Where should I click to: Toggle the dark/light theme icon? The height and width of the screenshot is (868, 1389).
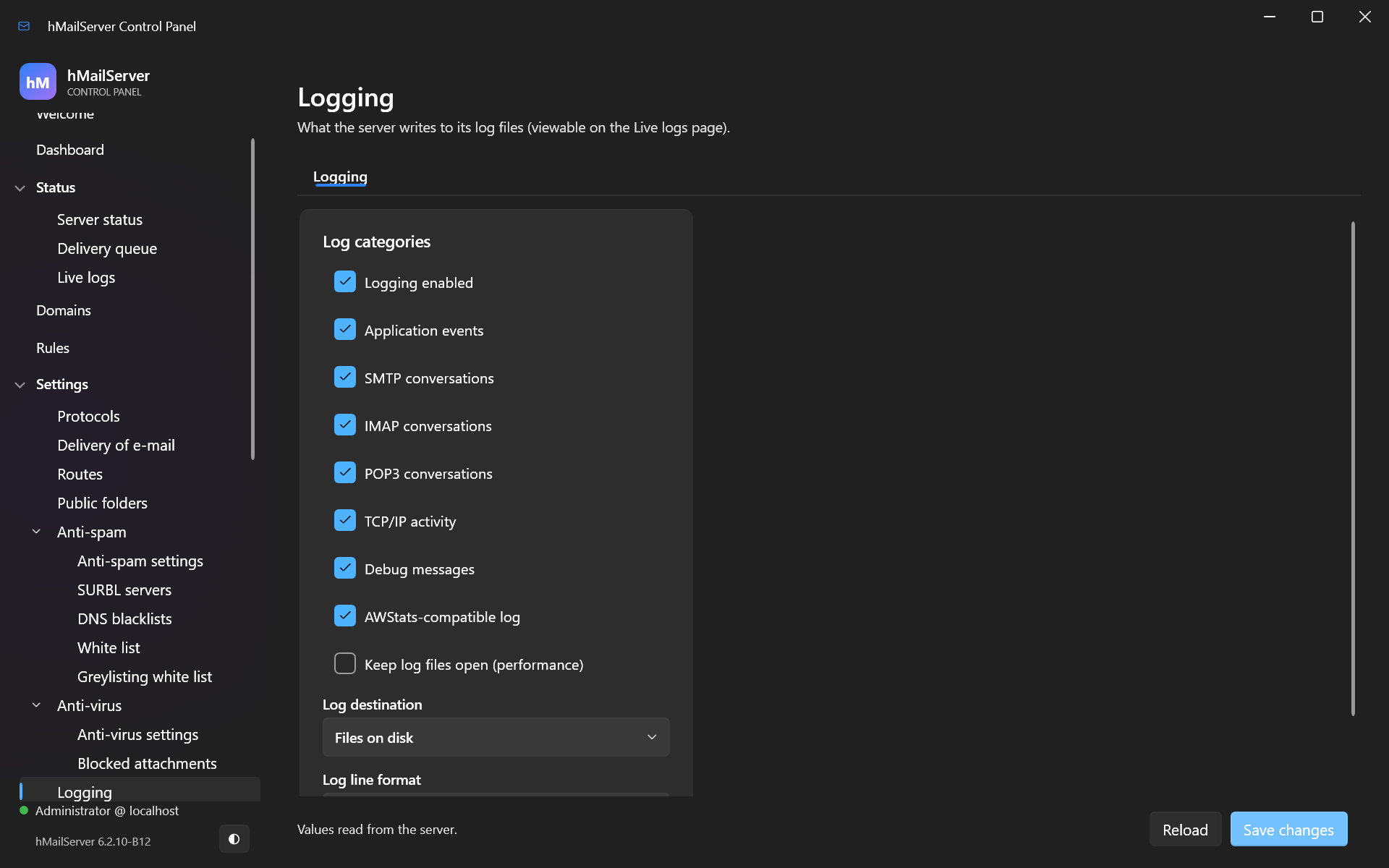(x=234, y=839)
